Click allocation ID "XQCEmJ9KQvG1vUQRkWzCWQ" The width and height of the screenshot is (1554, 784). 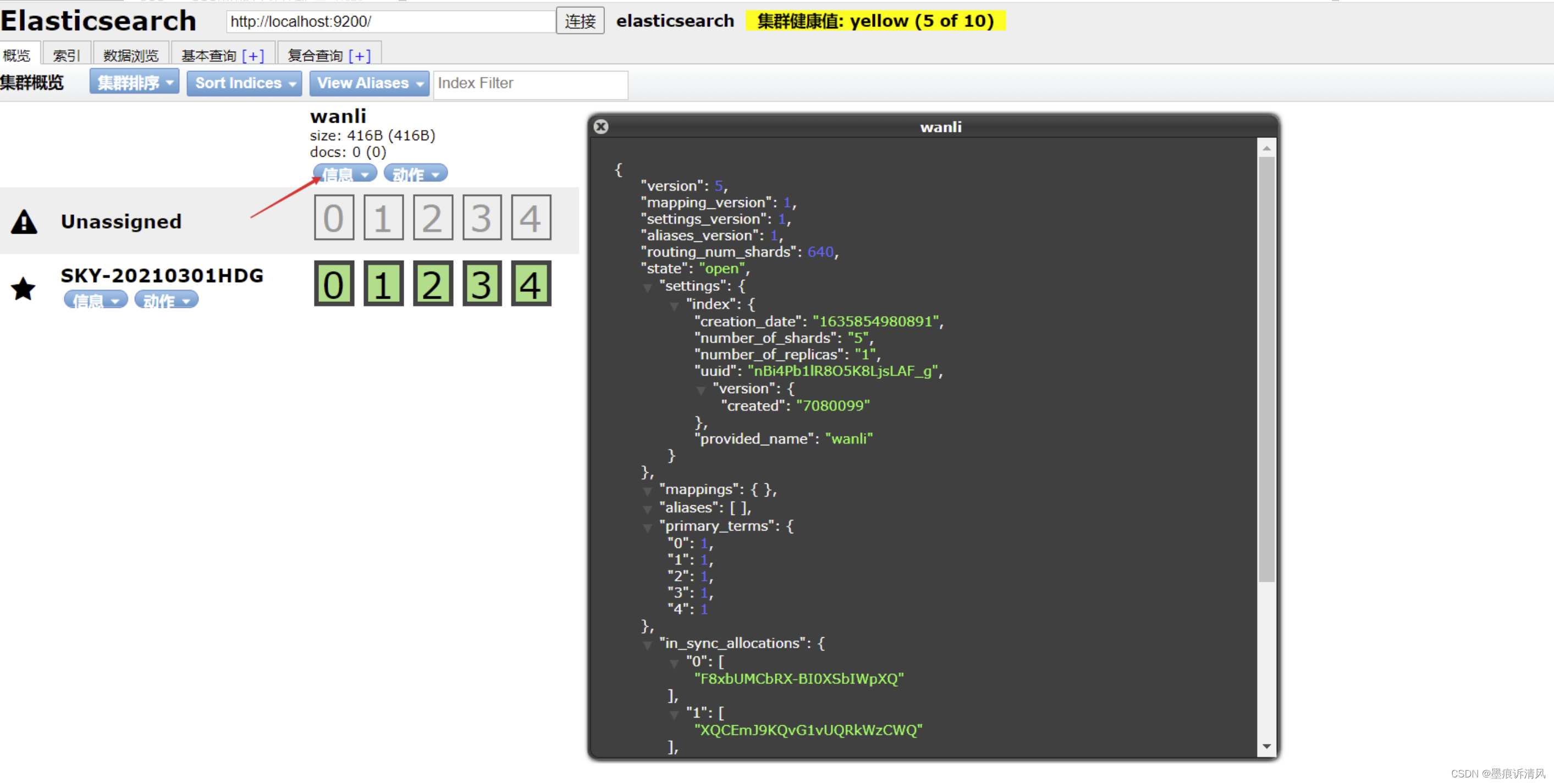click(808, 730)
